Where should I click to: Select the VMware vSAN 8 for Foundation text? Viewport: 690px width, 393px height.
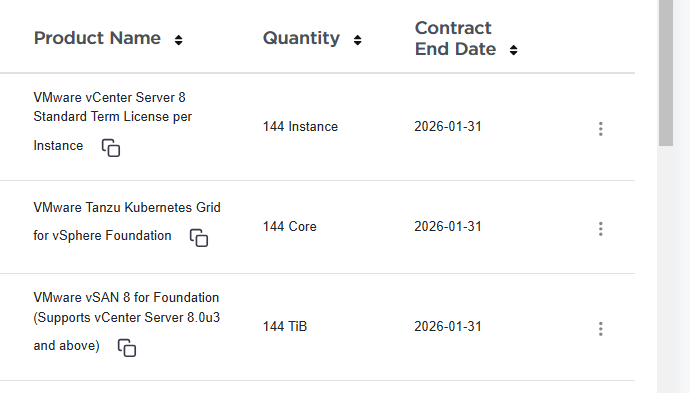coord(126,298)
